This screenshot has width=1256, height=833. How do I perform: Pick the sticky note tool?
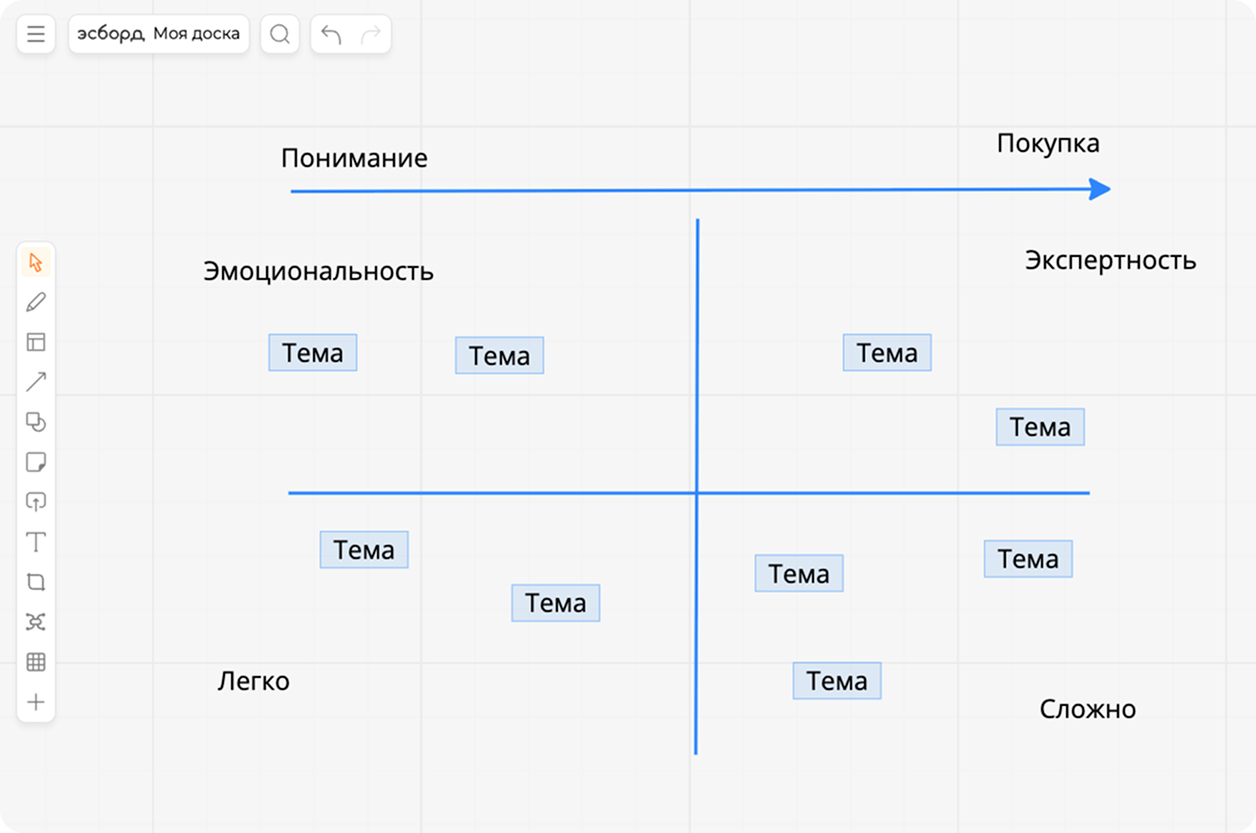click(36, 462)
